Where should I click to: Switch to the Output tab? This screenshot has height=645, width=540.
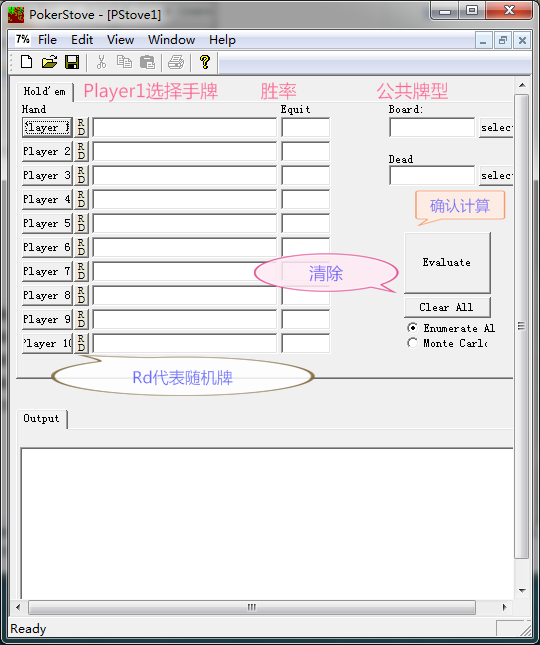click(x=41, y=418)
